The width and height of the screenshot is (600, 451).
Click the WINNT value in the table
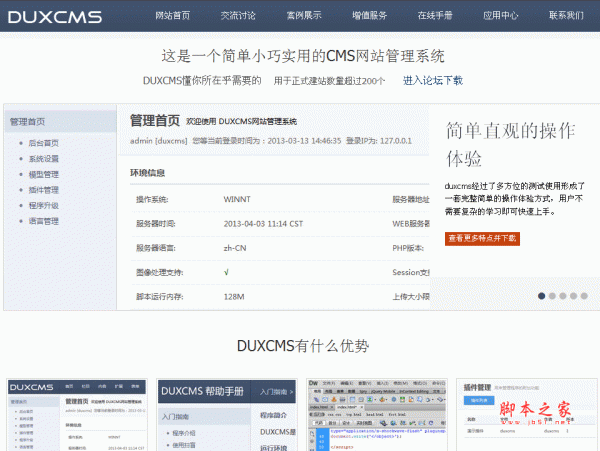[x=237, y=199]
